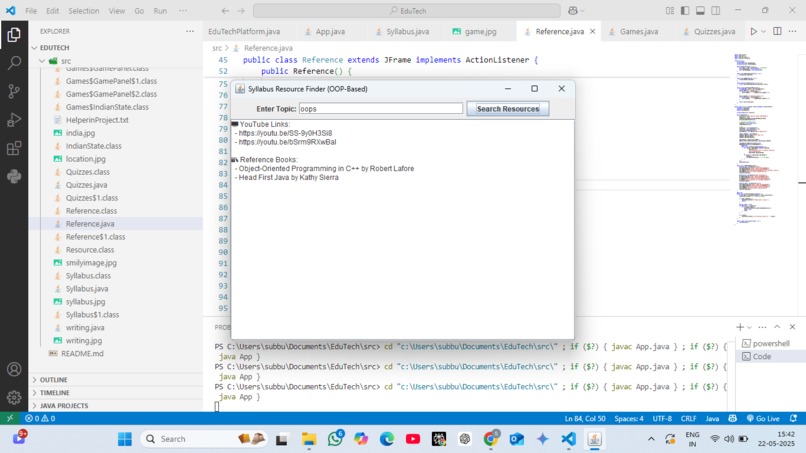
Task: Collapse the src folder
Action: (x=116, y=61)
